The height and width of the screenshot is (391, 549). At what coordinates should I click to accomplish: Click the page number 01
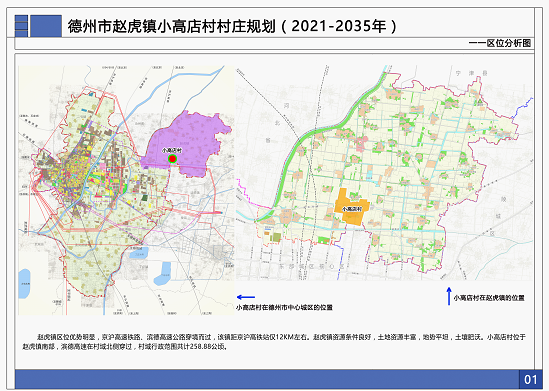click(x=531, y=379)
